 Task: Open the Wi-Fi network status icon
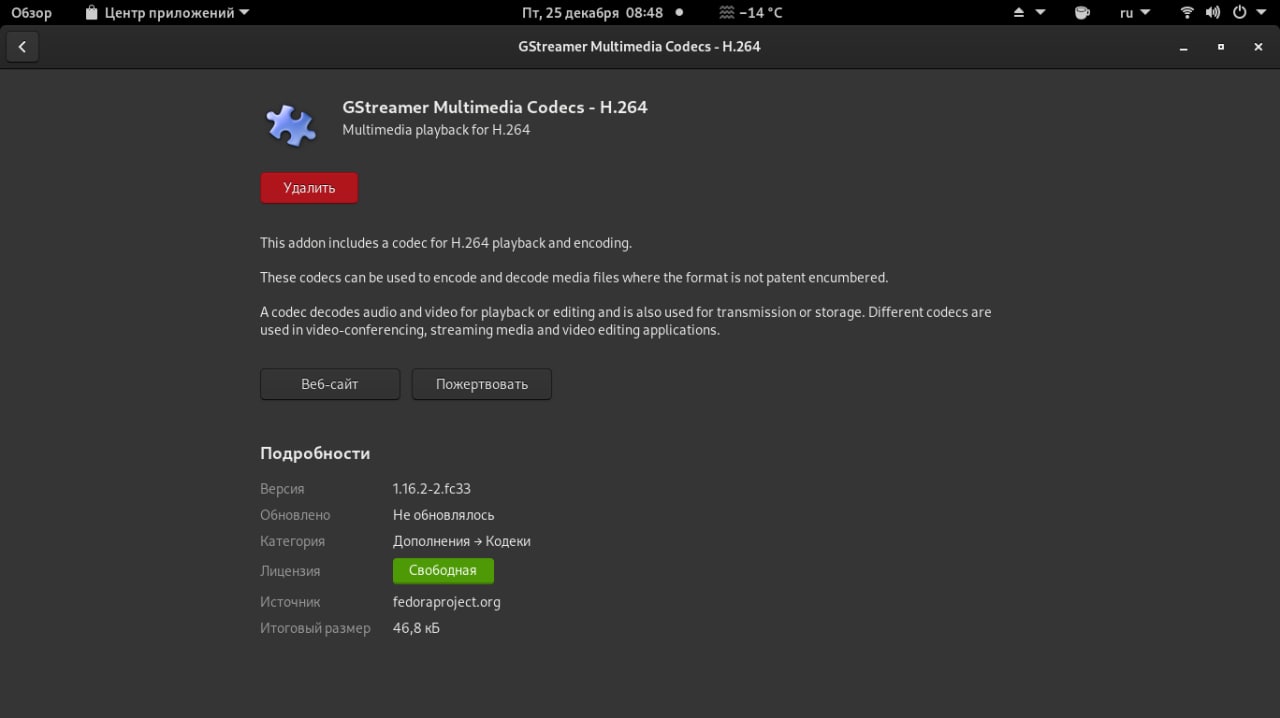[1187, 13]
